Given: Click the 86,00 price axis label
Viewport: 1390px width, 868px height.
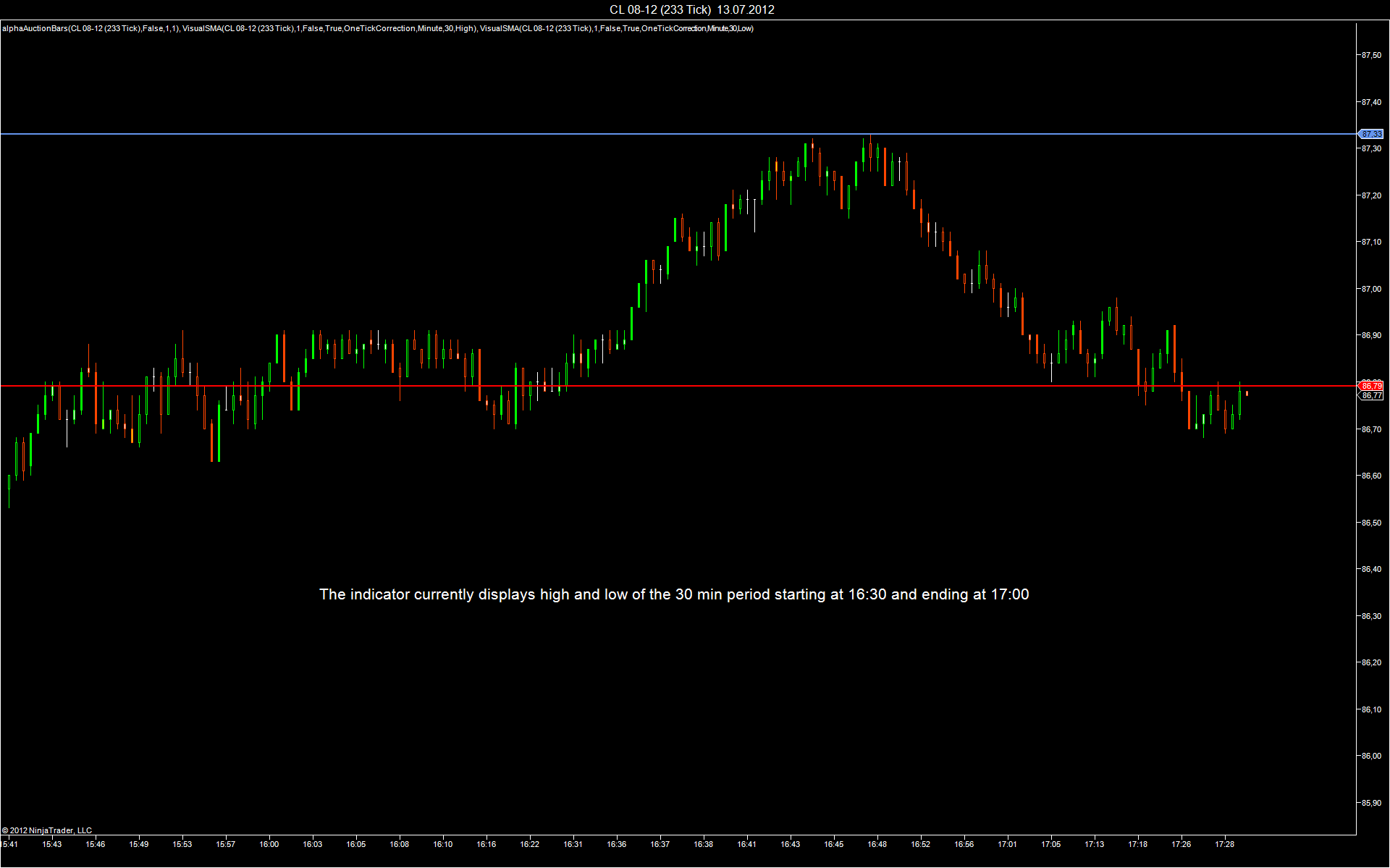Looking at the screenshot, I should 1371,756.
